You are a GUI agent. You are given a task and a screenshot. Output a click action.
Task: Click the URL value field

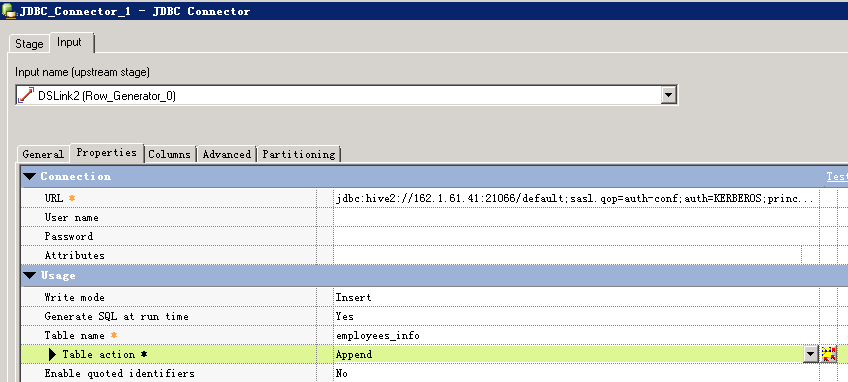pyautogui.click(x=576, y=199)
